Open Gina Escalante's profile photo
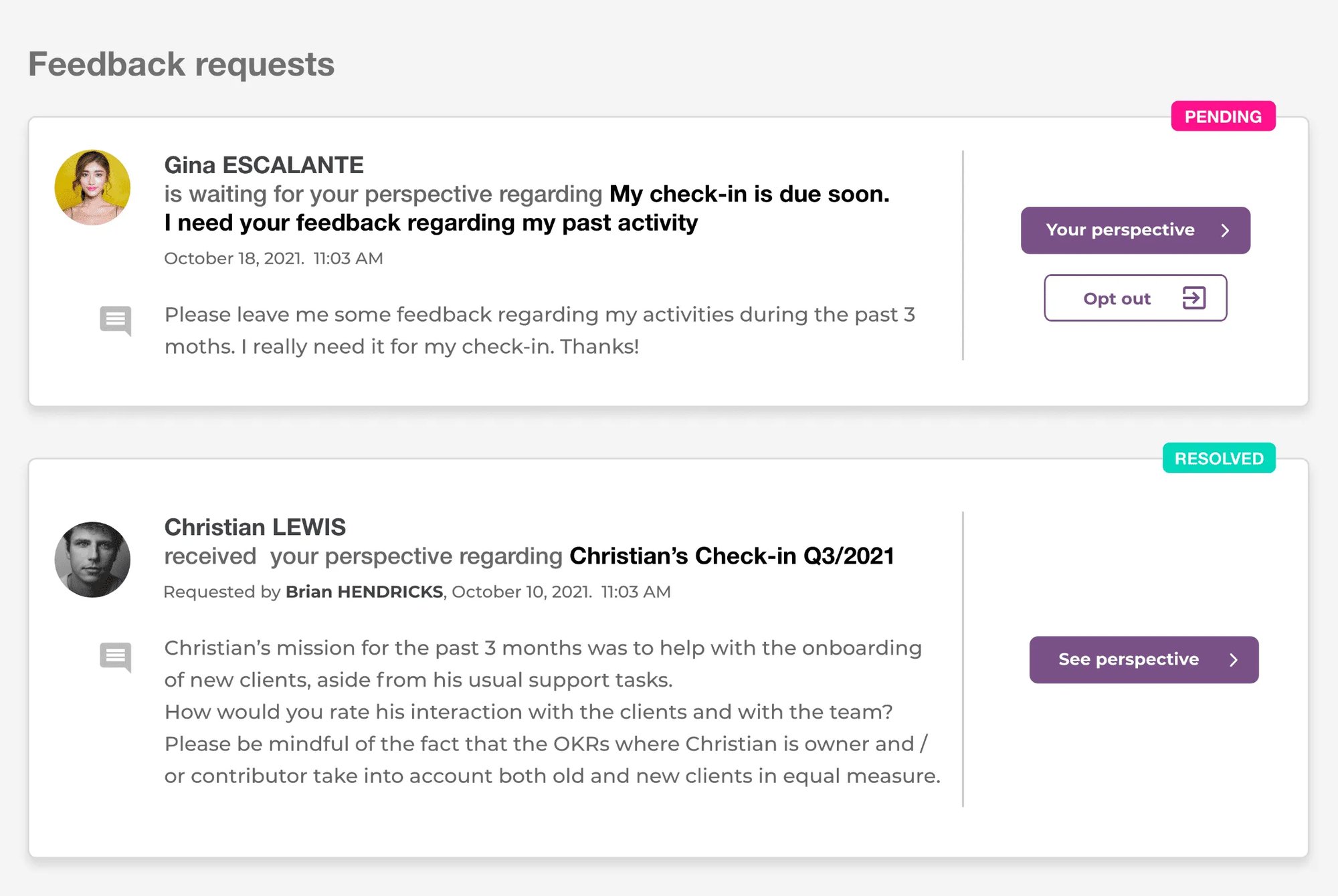 pos(92,187)
